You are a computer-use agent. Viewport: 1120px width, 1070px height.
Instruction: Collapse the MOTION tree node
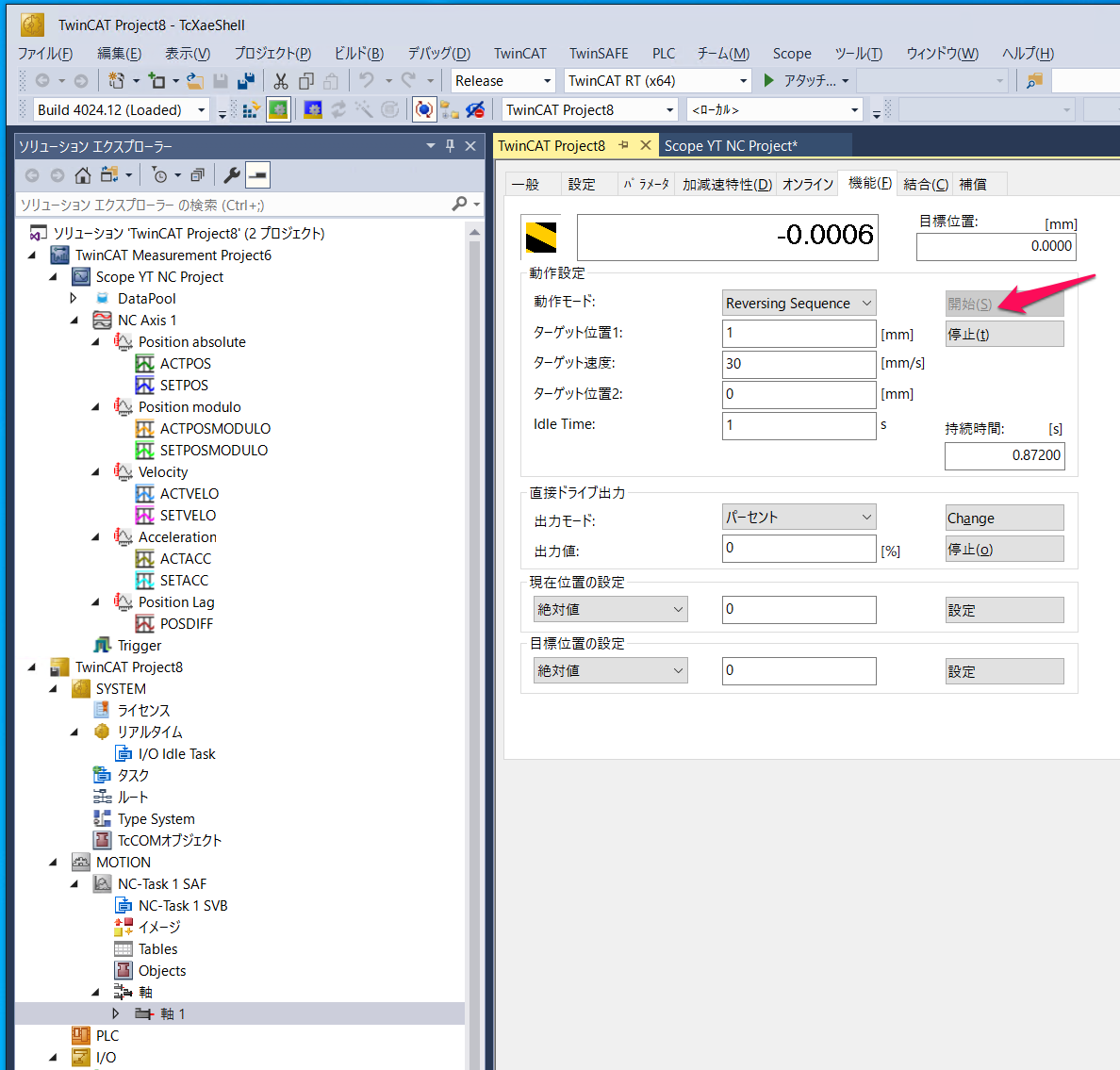click(53, 863)
